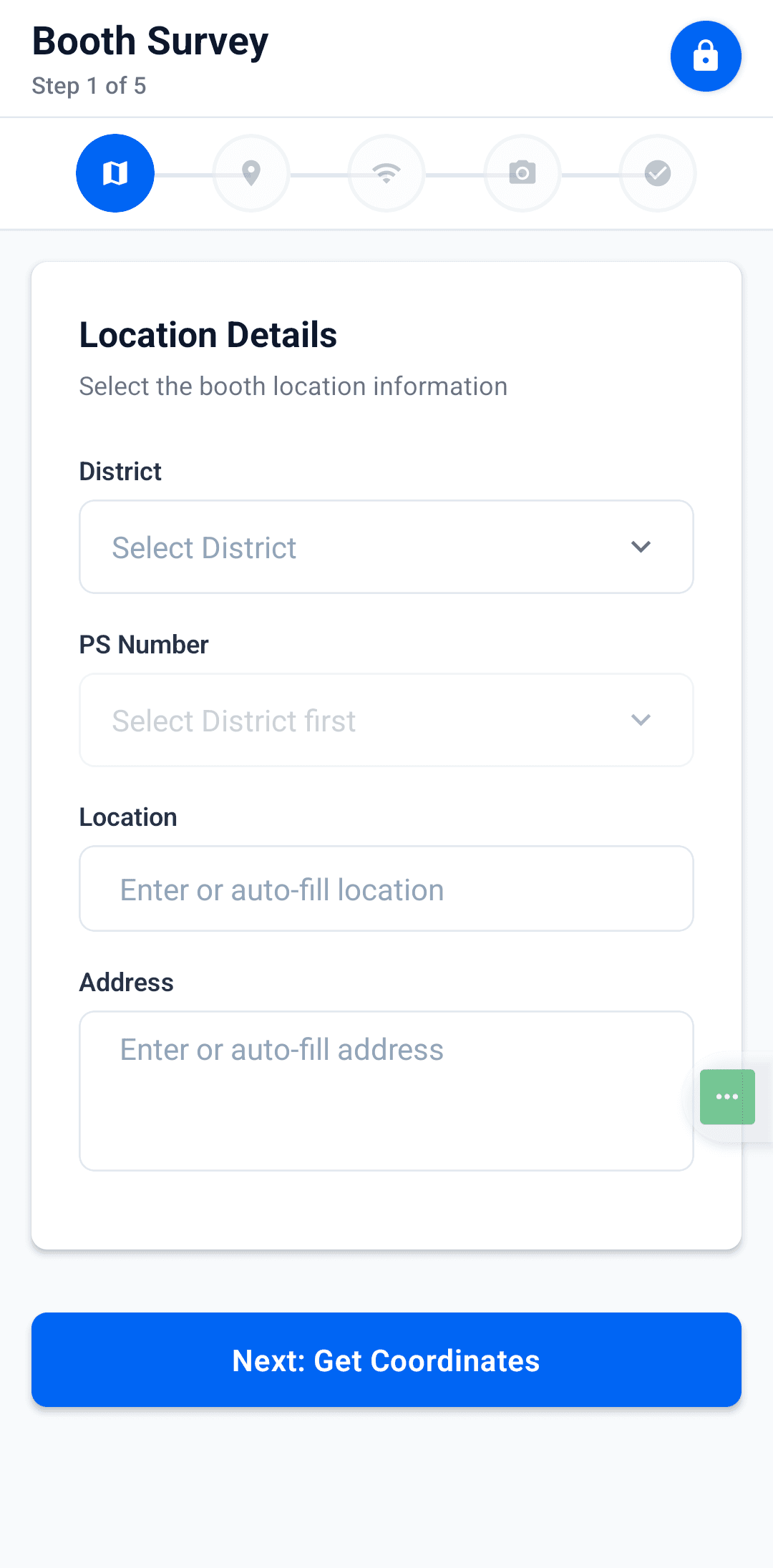Open the wifi signal step
This screenshot has width=773, height=1568.
pyautogui.click(x=386, y=173)
